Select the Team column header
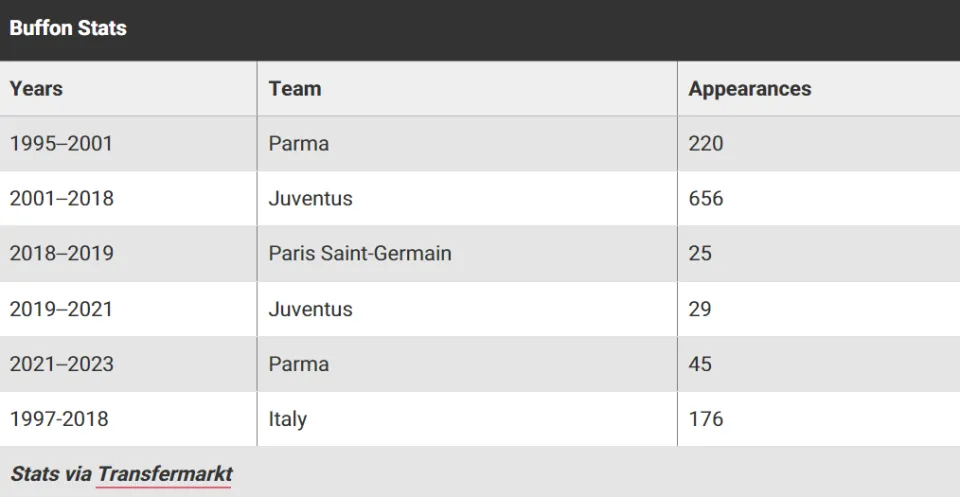The image size is (960, 497). [x=294, y=89]
